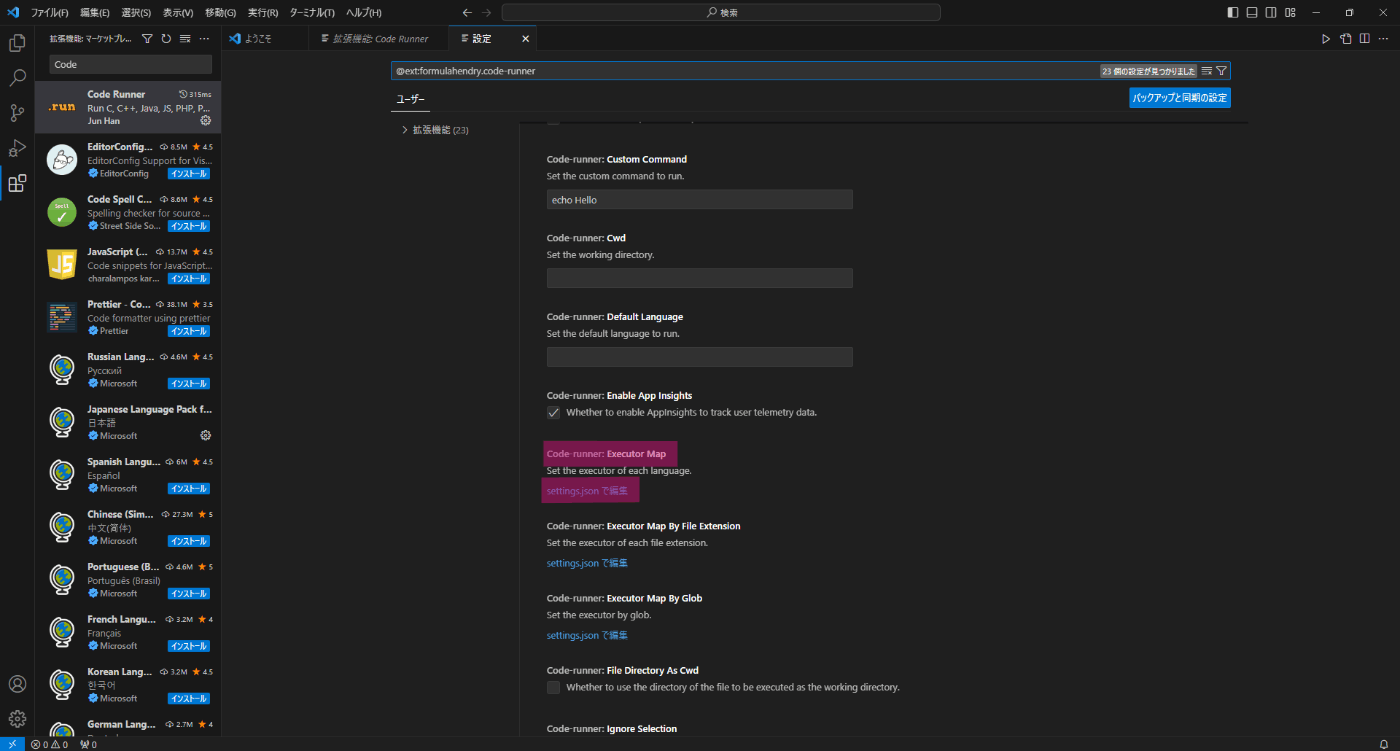The height and width of the screenshot is (751, 1400).
Task: Install the EditorConfig extension
Action: point(188,173)
